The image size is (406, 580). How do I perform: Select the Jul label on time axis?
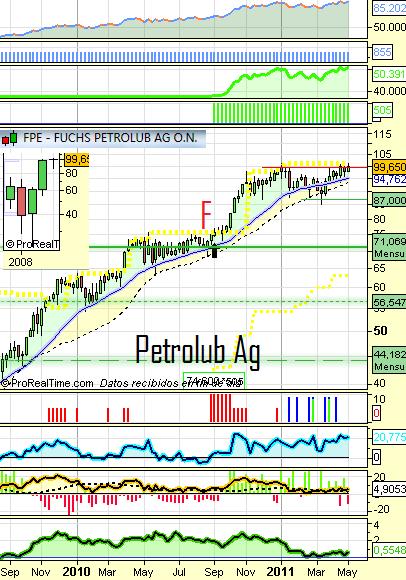(179, 572)
